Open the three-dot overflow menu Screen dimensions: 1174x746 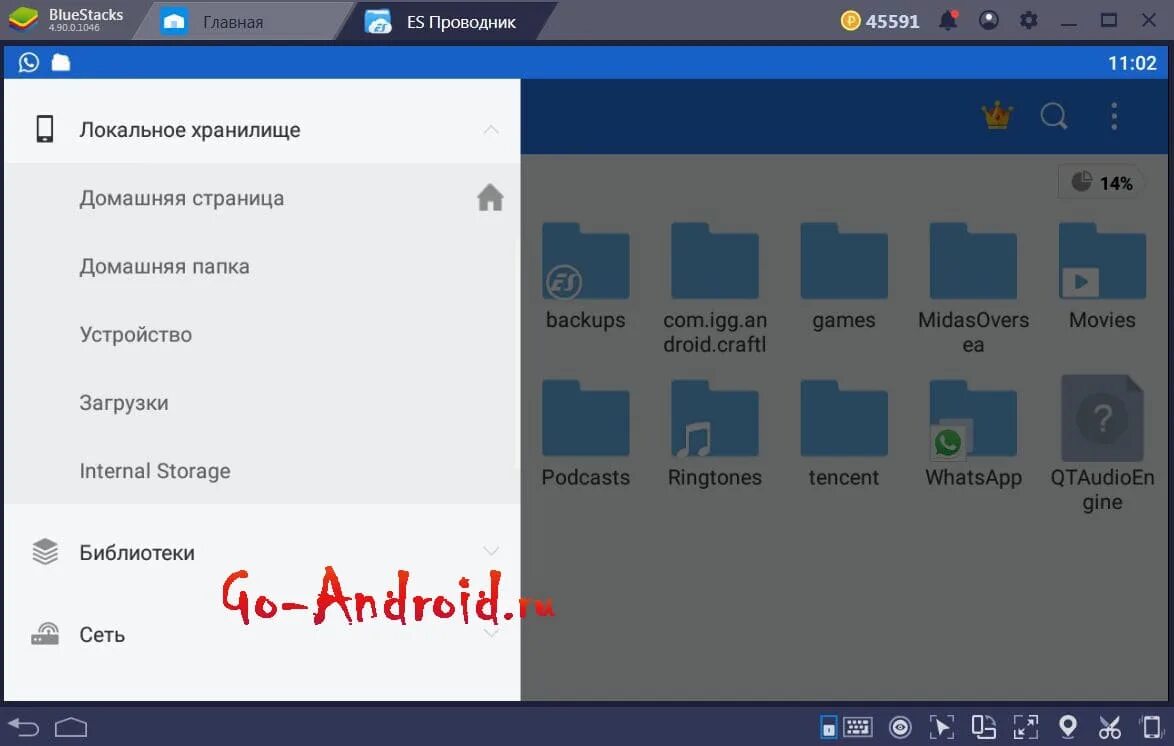(x=1114, y=116)
